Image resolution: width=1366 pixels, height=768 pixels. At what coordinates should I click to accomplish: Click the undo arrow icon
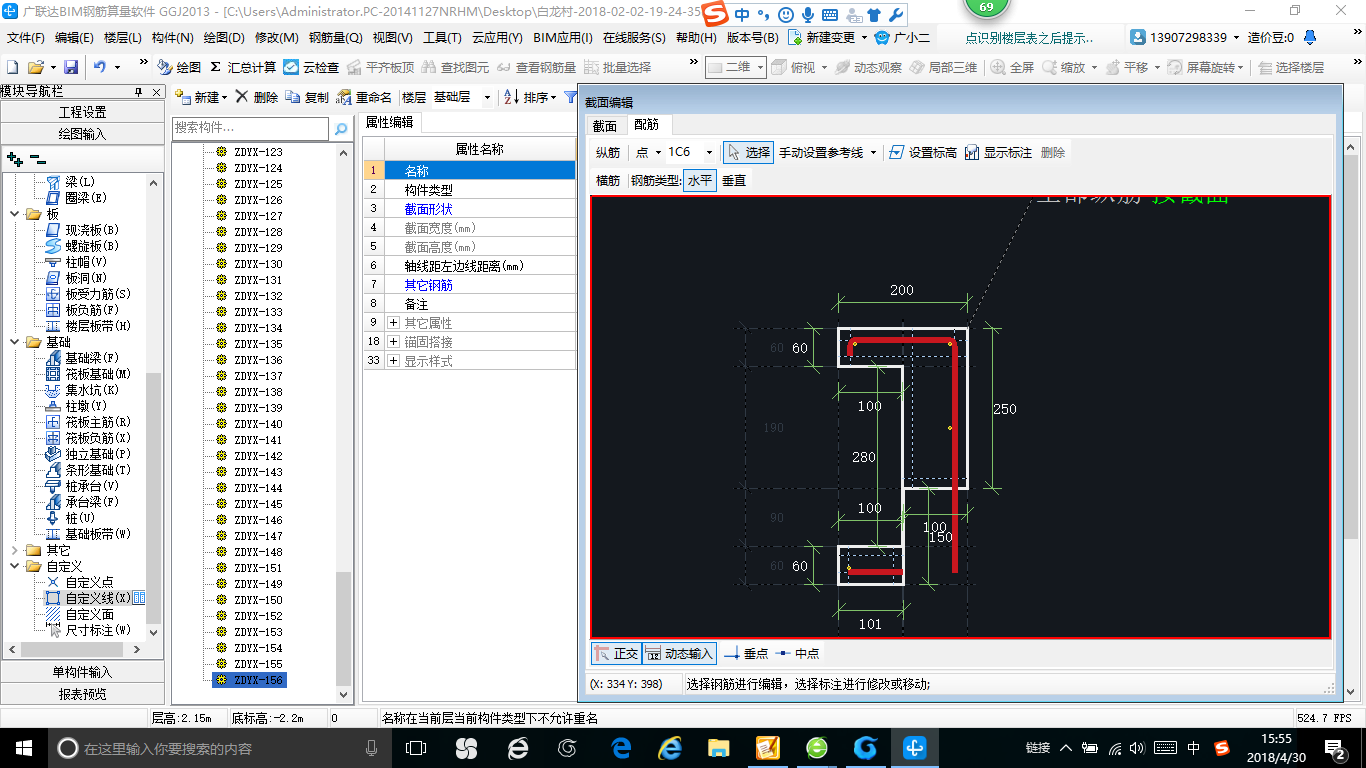100,67
